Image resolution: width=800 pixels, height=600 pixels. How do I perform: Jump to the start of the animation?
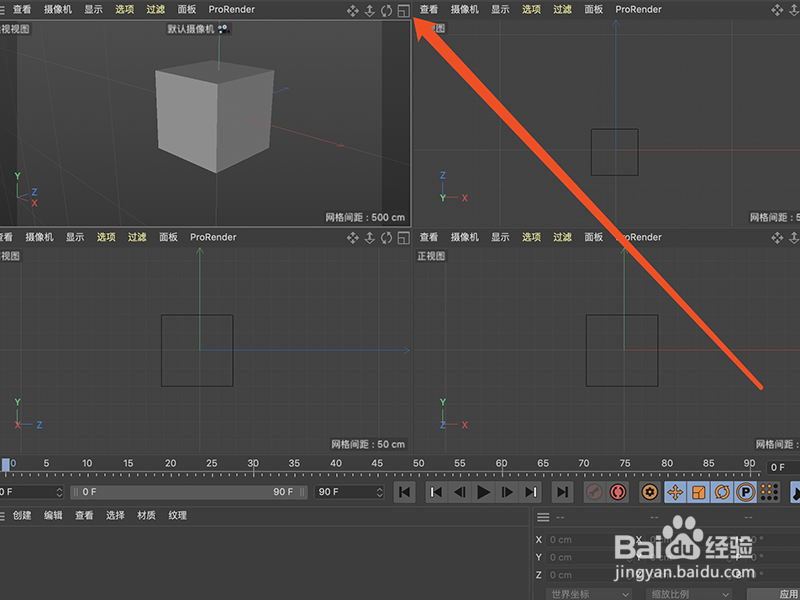click(405, 492)
